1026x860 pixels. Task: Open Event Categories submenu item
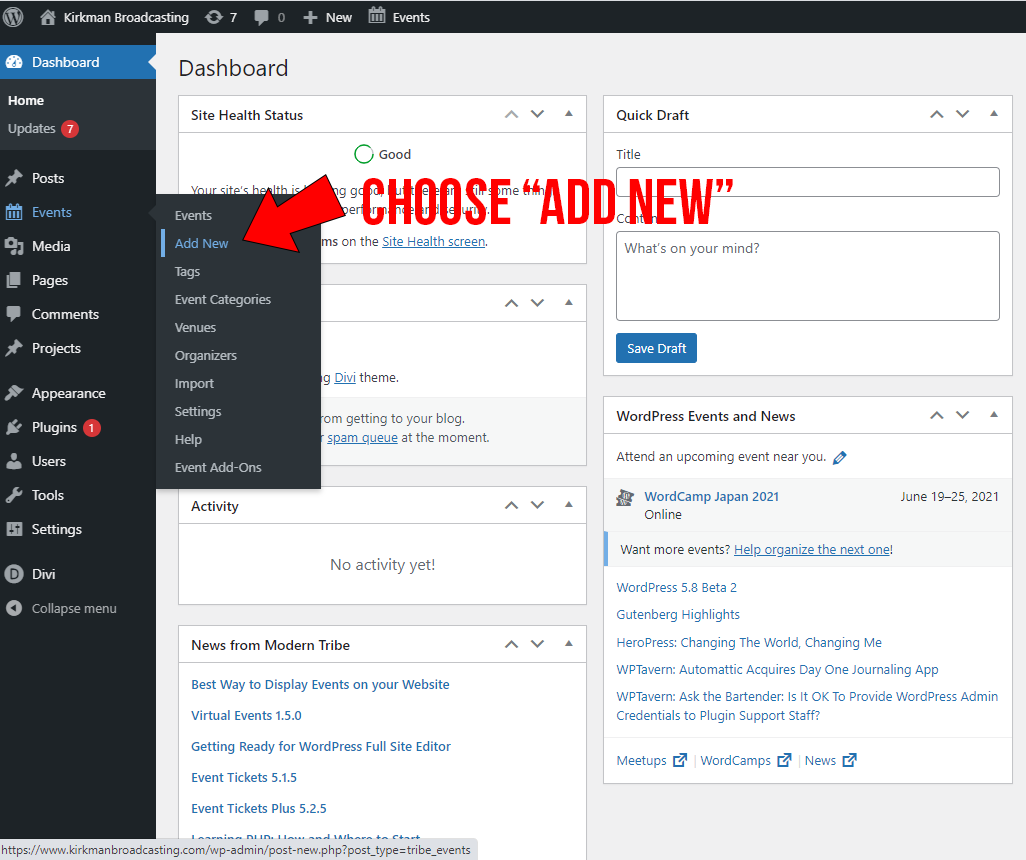coord(222,300)
